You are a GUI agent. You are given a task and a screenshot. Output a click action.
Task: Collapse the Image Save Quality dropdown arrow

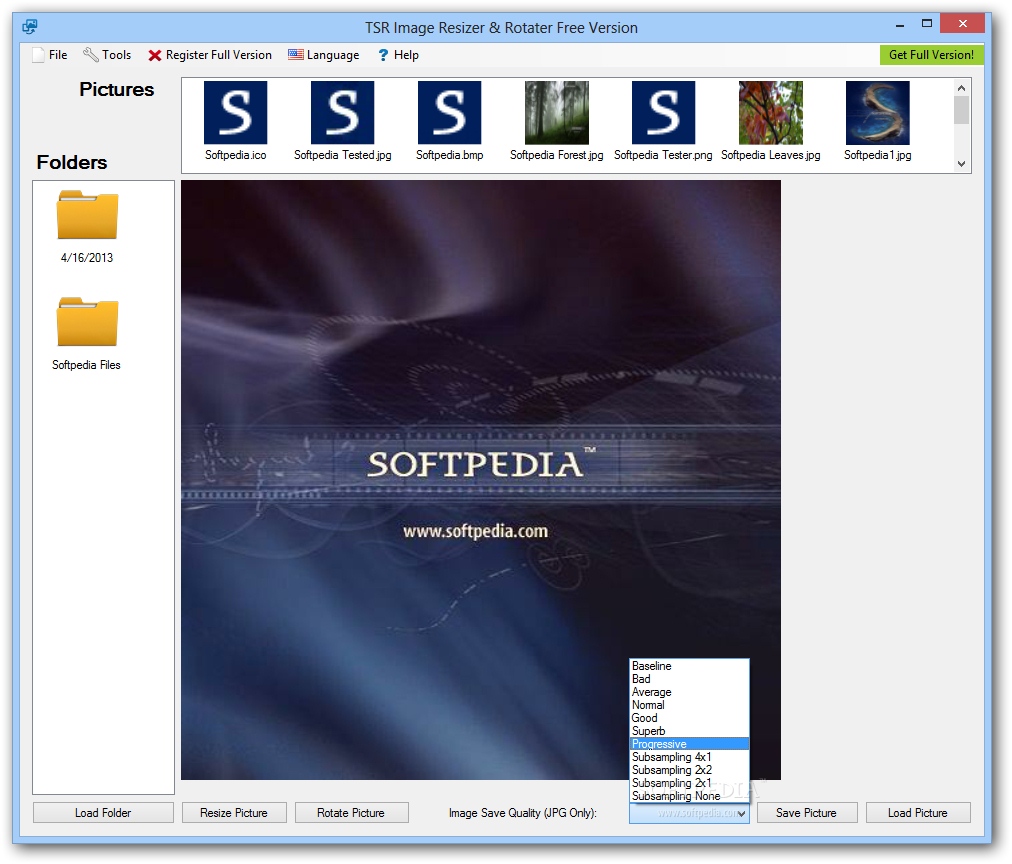[x=742, y=814]
